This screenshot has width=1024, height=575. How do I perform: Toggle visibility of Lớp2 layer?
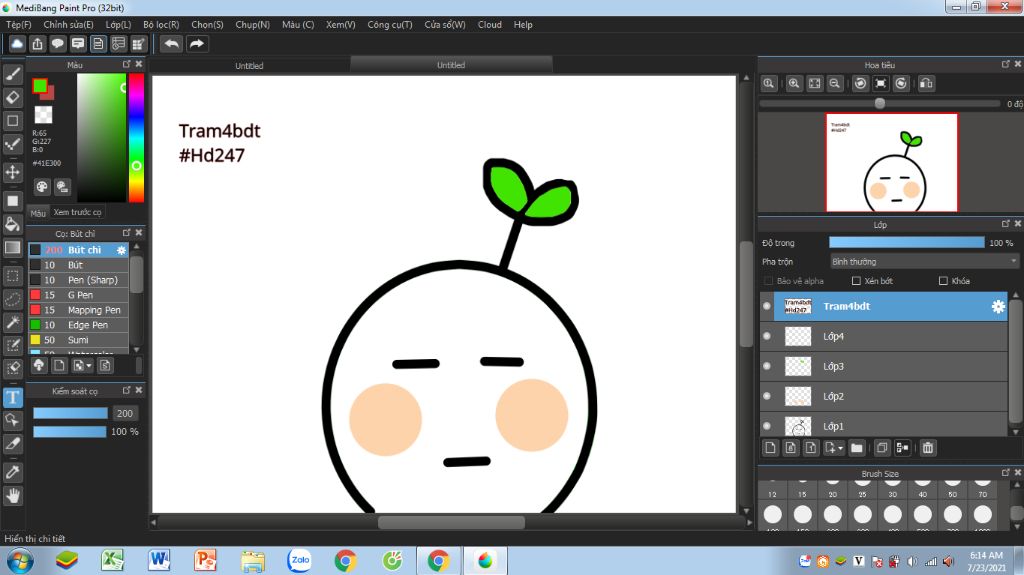767,396
